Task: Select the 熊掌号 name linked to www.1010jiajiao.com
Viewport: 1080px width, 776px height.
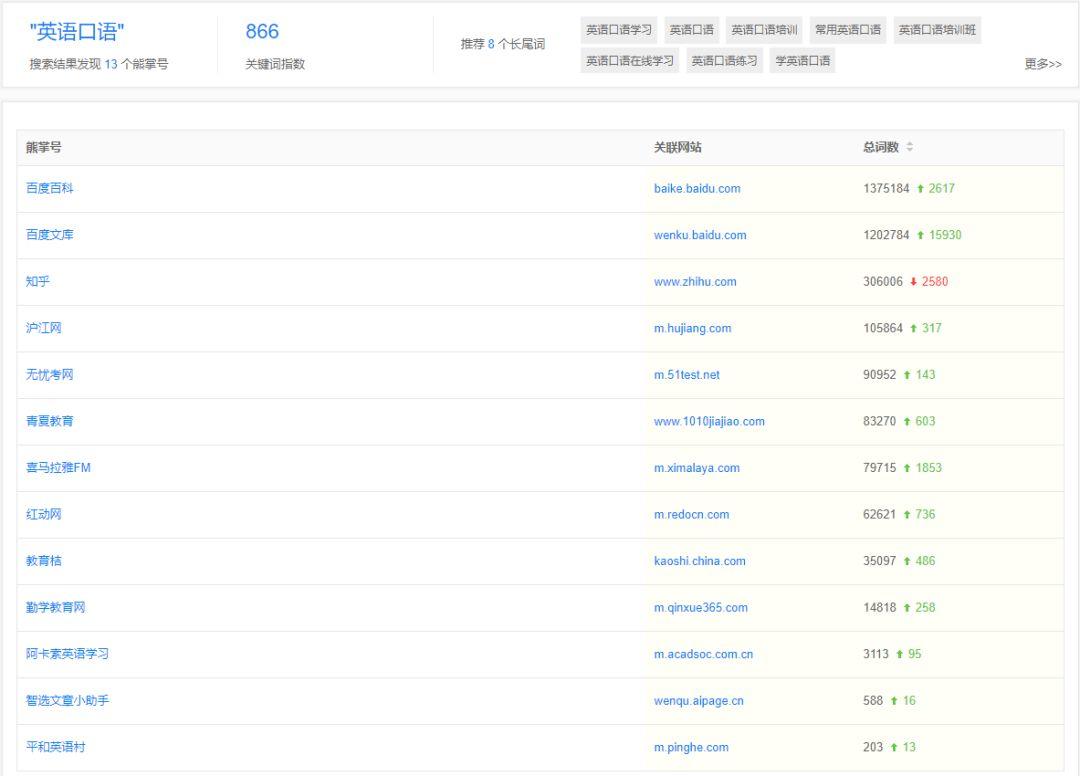Action: [x=50, y=421]
